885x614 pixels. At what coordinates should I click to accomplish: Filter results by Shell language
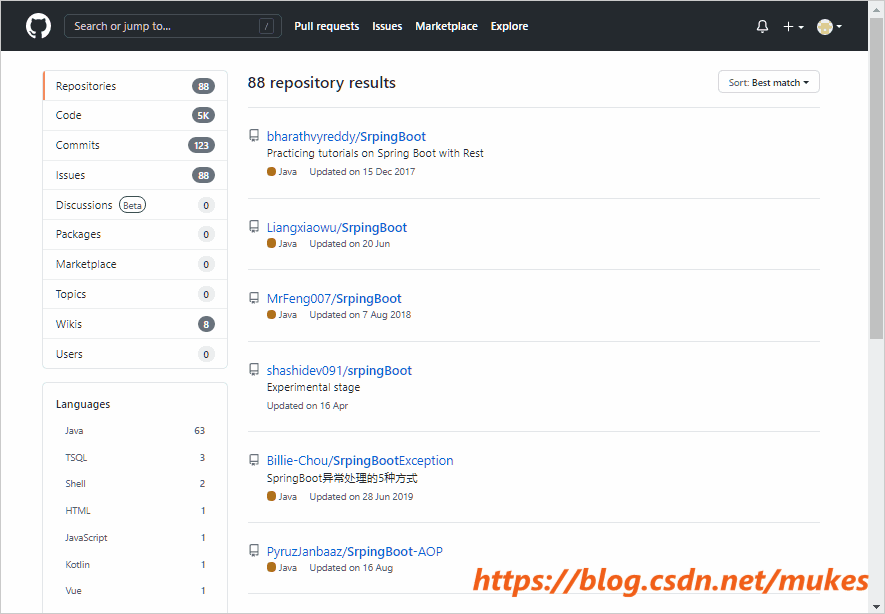click(x=135, y=484)
